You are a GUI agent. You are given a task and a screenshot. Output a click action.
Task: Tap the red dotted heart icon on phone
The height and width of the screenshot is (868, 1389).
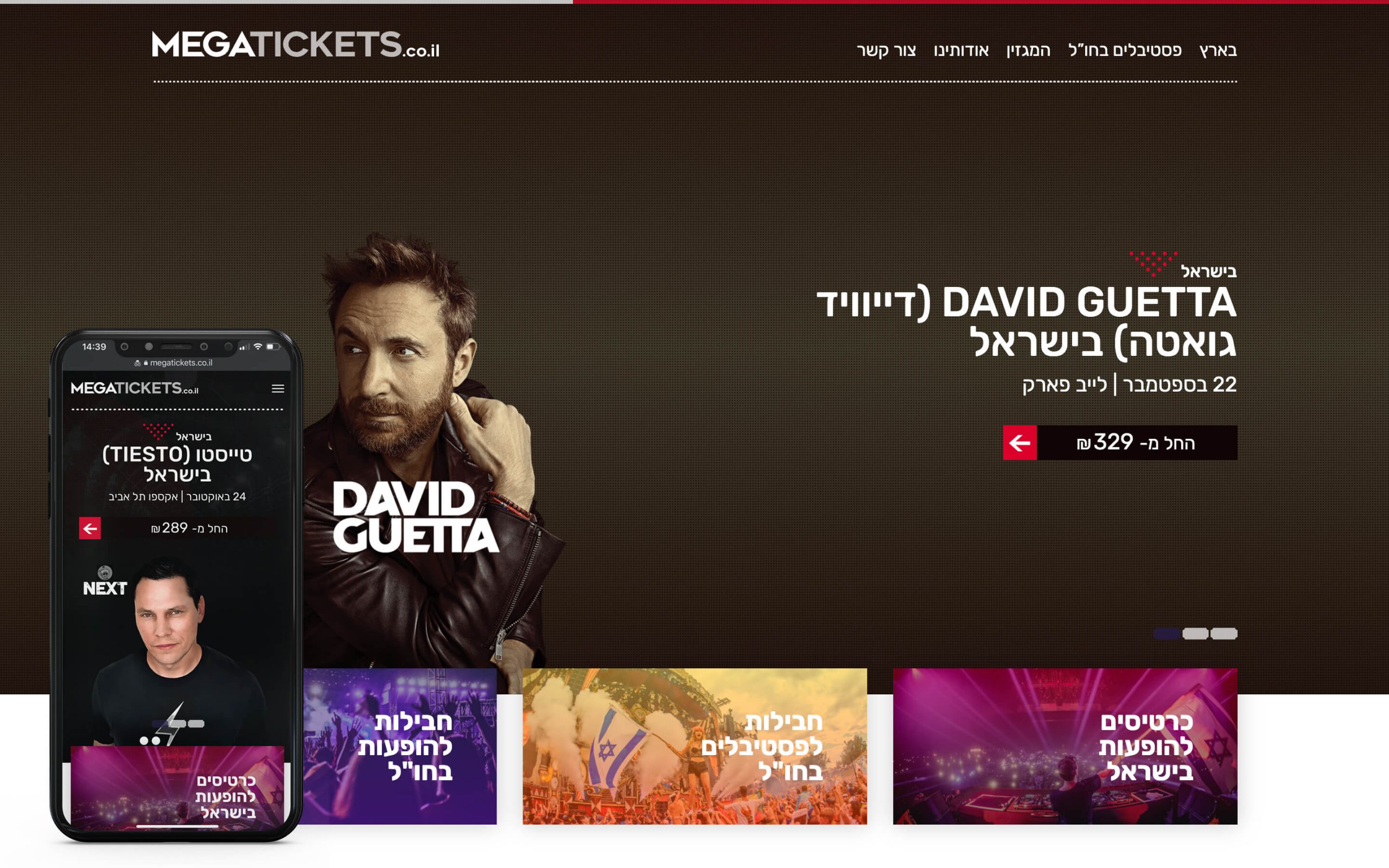158,431
